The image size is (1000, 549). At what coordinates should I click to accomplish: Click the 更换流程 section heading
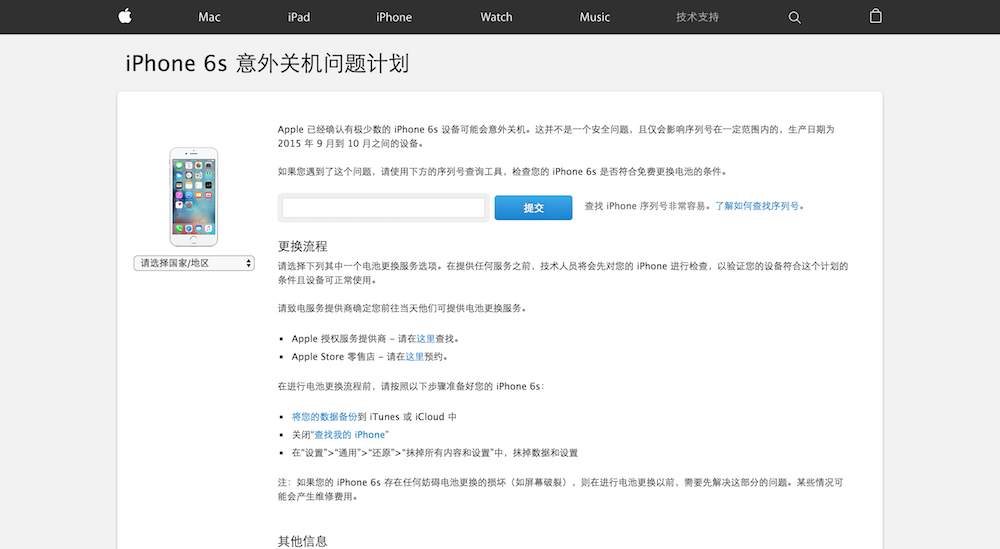point(302,246)
